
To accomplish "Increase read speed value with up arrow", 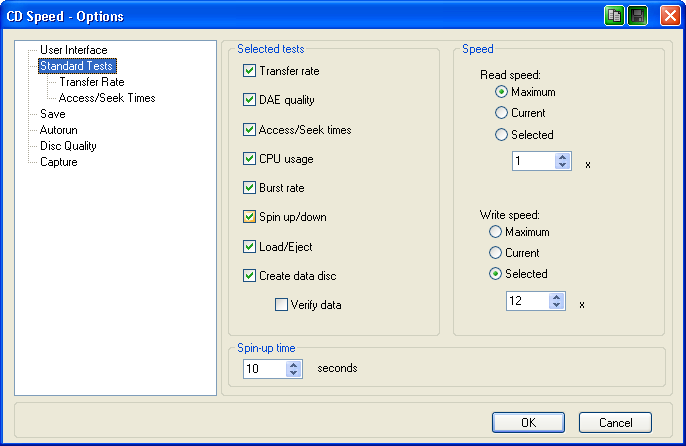I will tap(562, 157).
